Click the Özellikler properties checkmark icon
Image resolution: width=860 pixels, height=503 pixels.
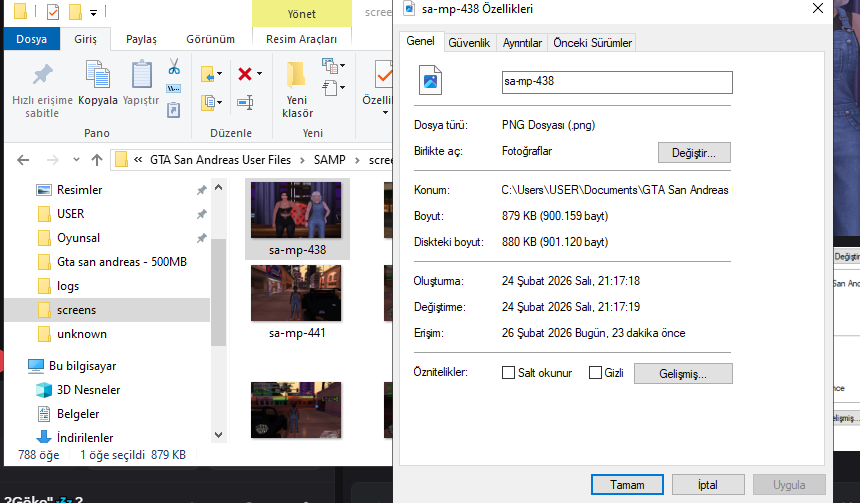pyautogui.click(x=383, y=75)
